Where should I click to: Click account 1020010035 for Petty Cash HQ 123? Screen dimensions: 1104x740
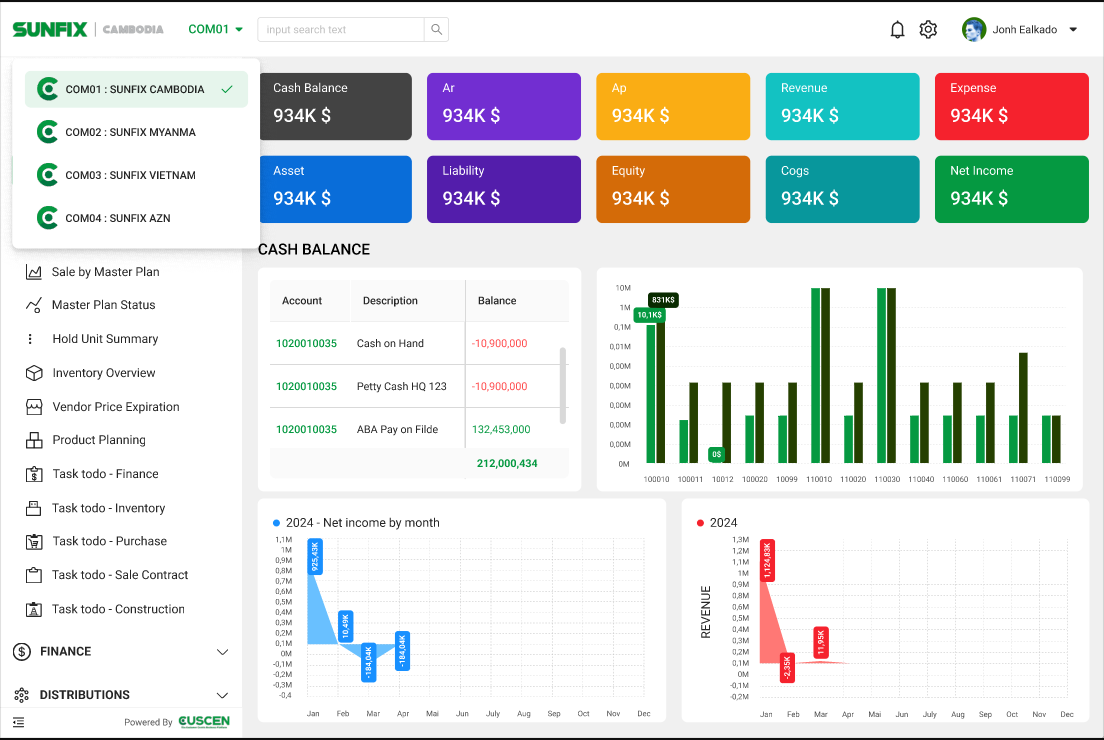click(x=306, y=387)
